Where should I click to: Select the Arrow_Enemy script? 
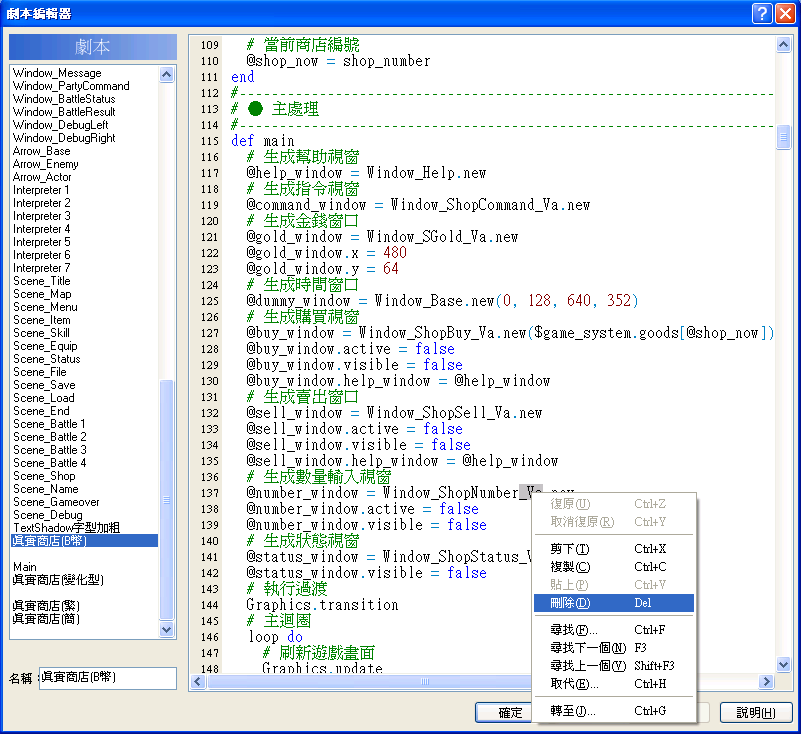45,164
